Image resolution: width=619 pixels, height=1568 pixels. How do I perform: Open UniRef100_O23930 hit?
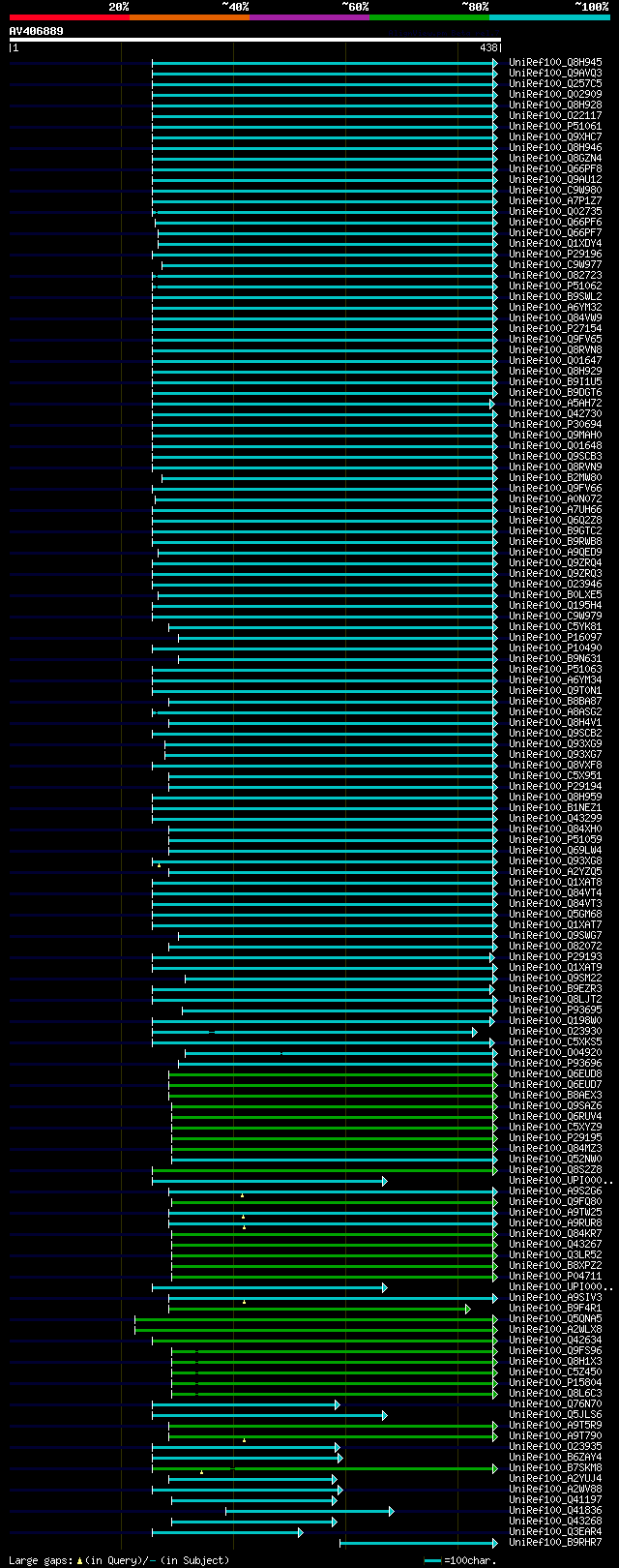click(555, 1032)
